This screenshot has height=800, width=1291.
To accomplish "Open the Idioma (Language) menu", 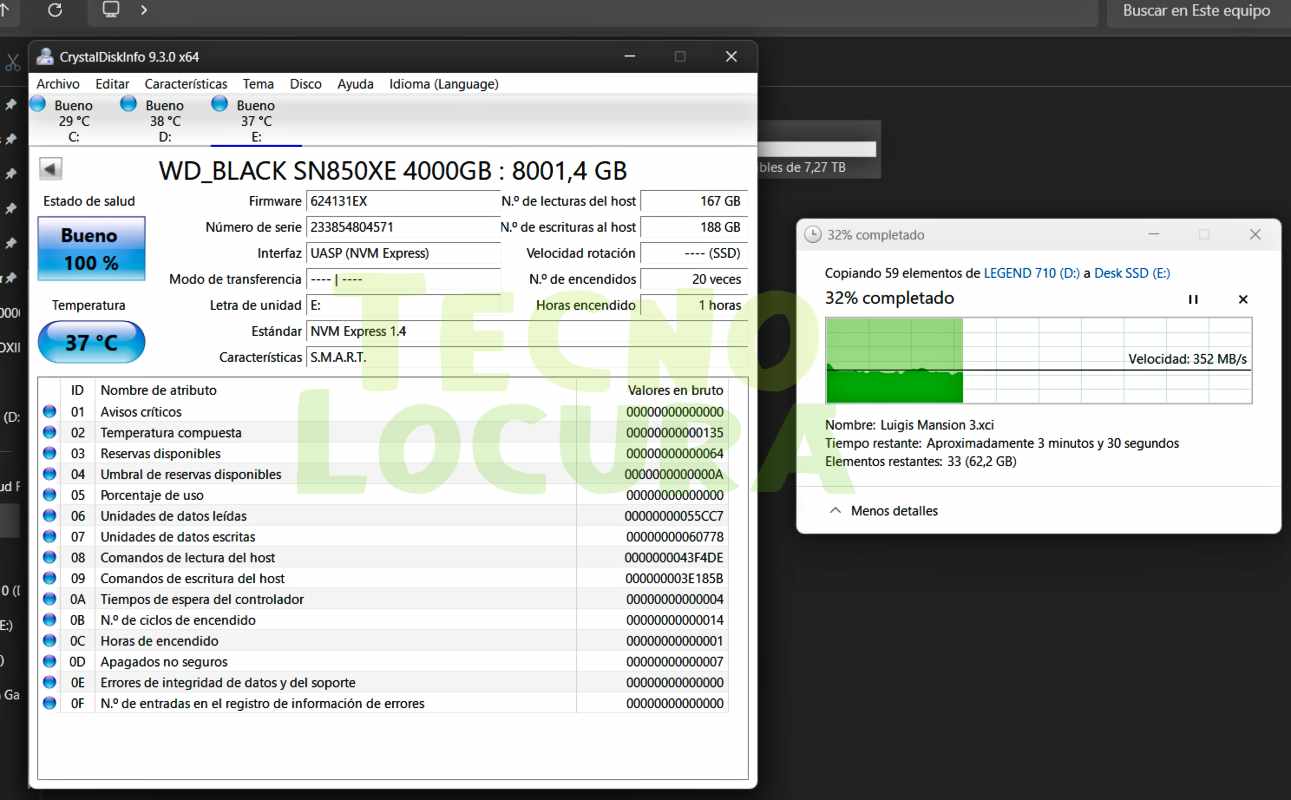I will pos(444,84).
